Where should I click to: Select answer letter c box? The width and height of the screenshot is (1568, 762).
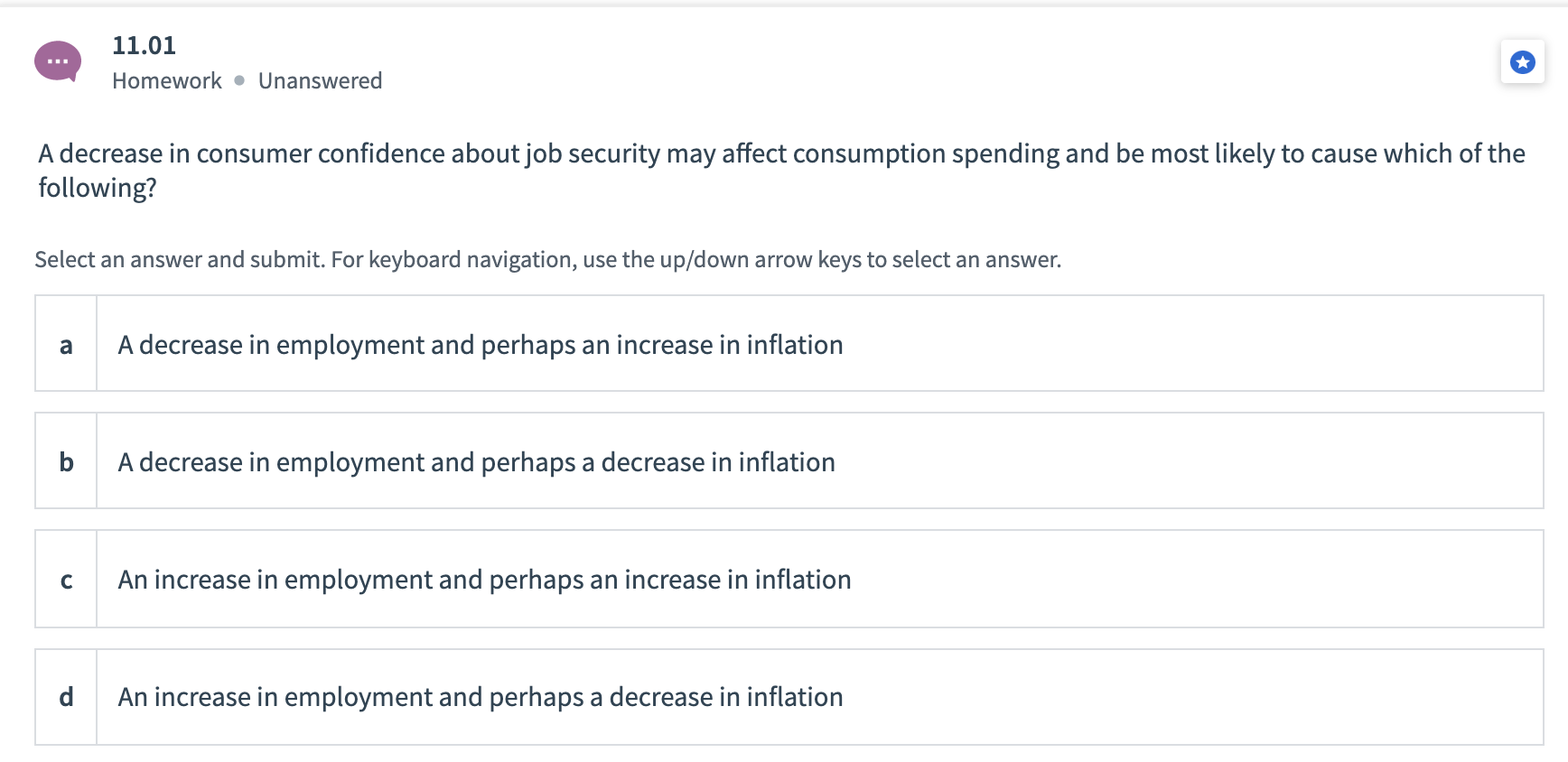[66, 580]
